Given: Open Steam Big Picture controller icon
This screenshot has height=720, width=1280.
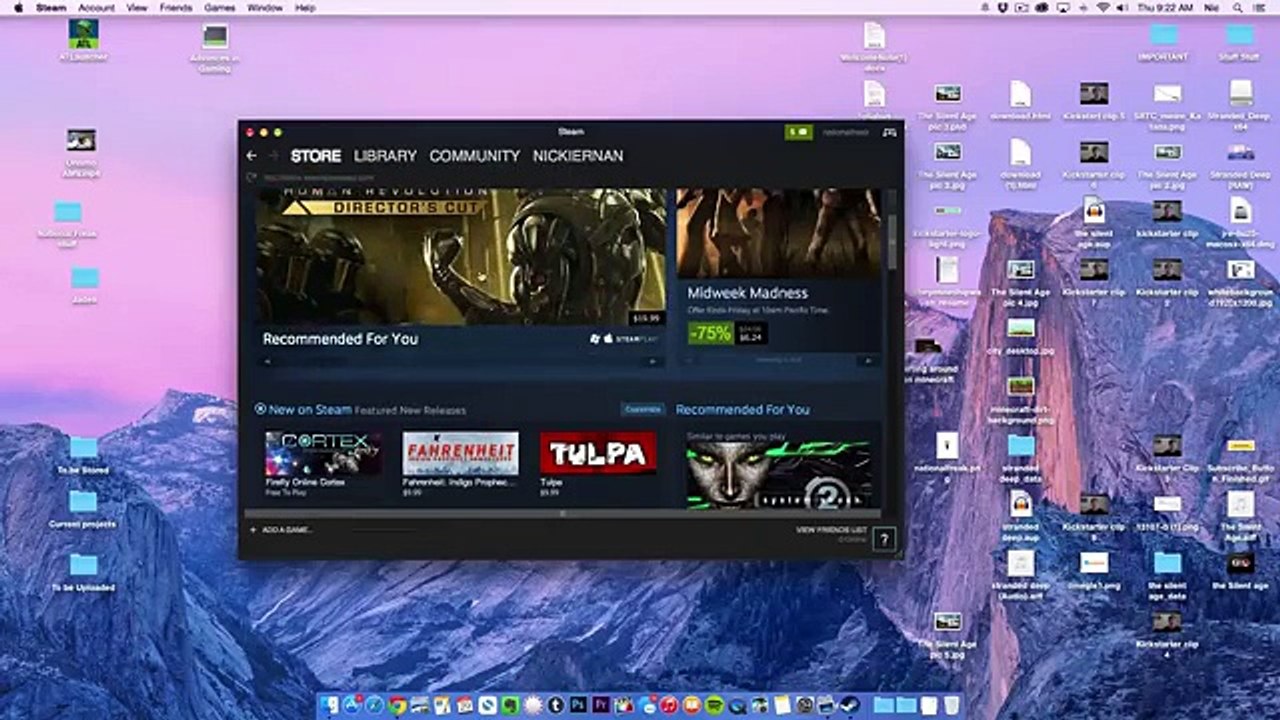Looking at the screenshot, I should click(x=889, y=132).
